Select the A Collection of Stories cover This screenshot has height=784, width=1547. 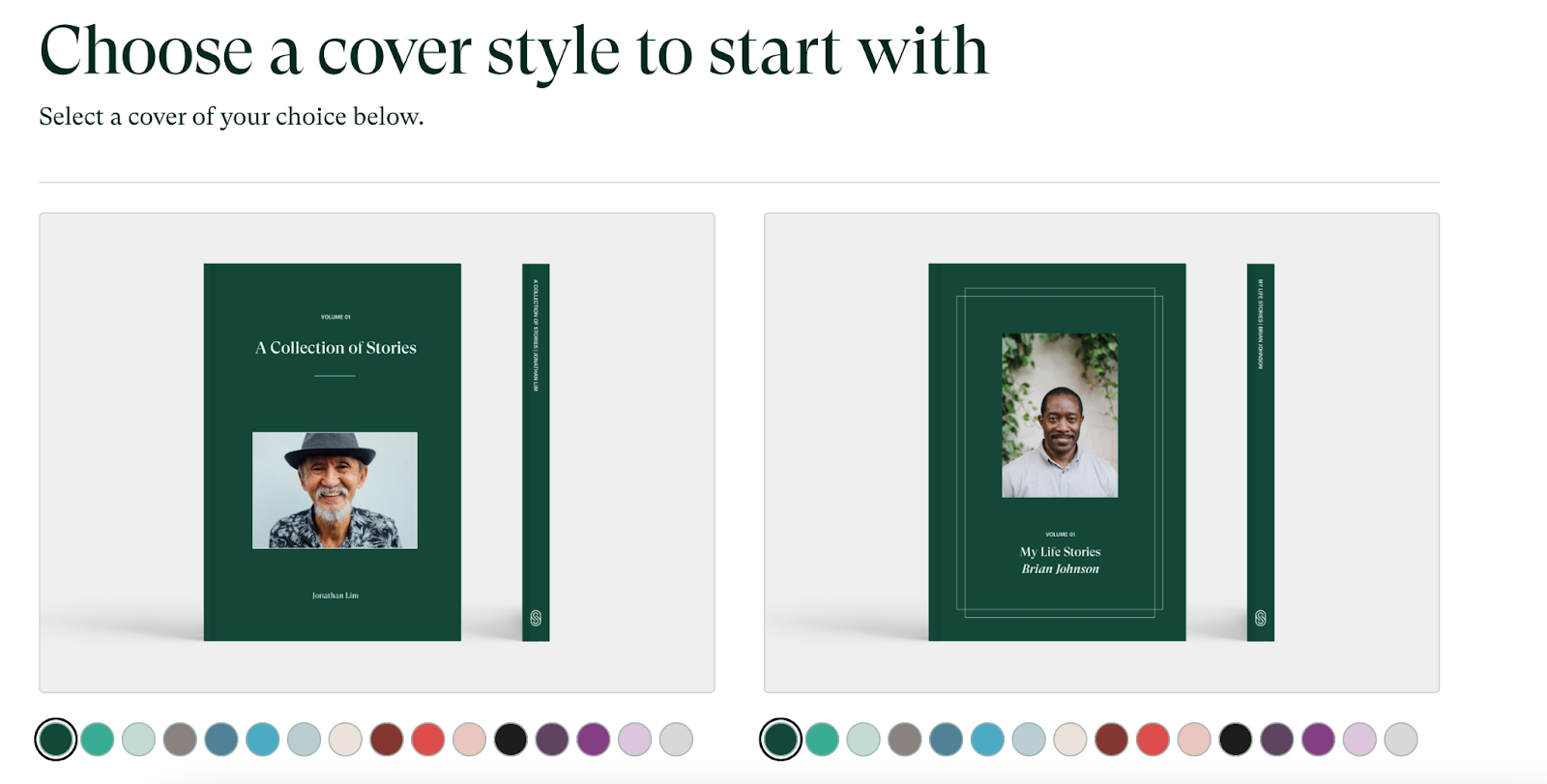(377, 452)
